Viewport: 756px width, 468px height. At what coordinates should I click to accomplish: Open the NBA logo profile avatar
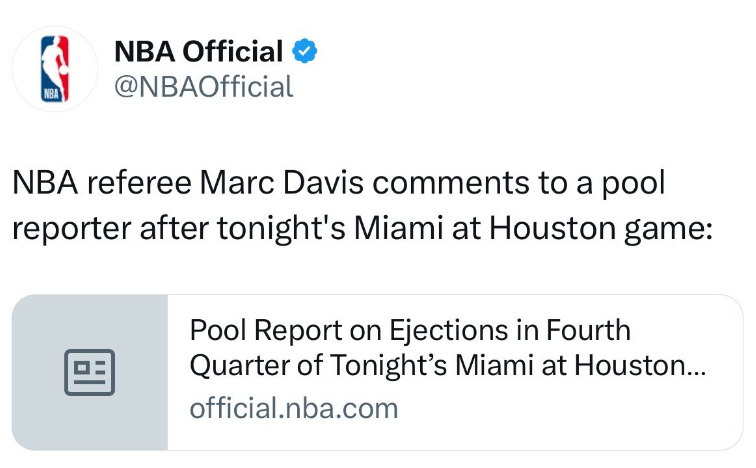[x=54, y=69]
